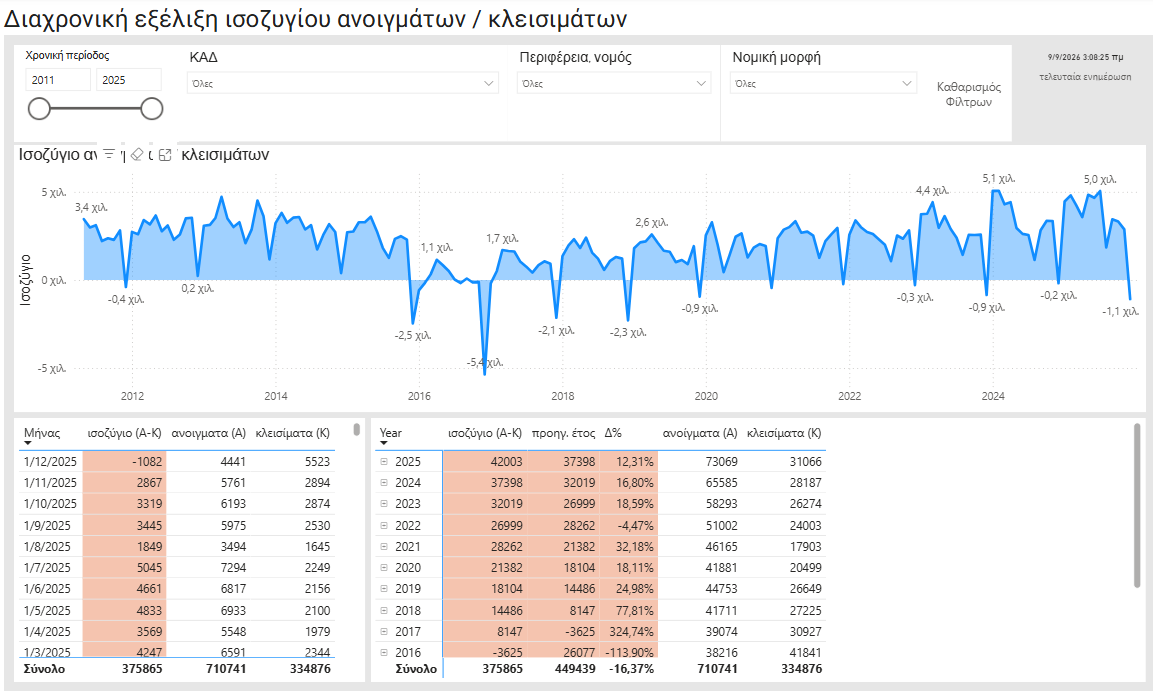Image resolution: width=1153 pixels, height=691 pixels.
Task: Click the right handle of the period slider
Action: 151,109
